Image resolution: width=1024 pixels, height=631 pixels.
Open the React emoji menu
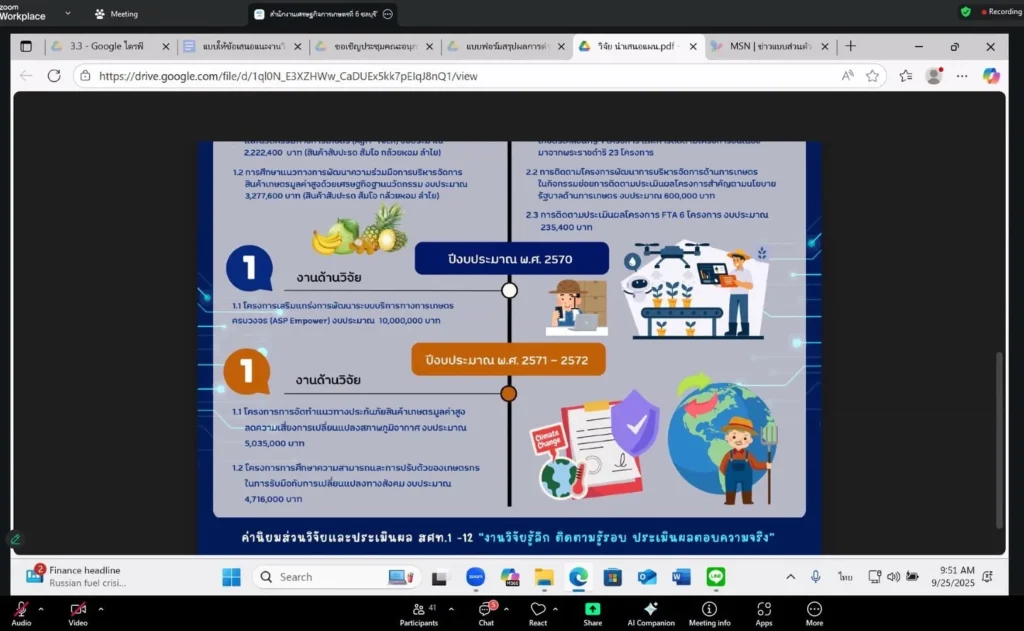(538, 610)
